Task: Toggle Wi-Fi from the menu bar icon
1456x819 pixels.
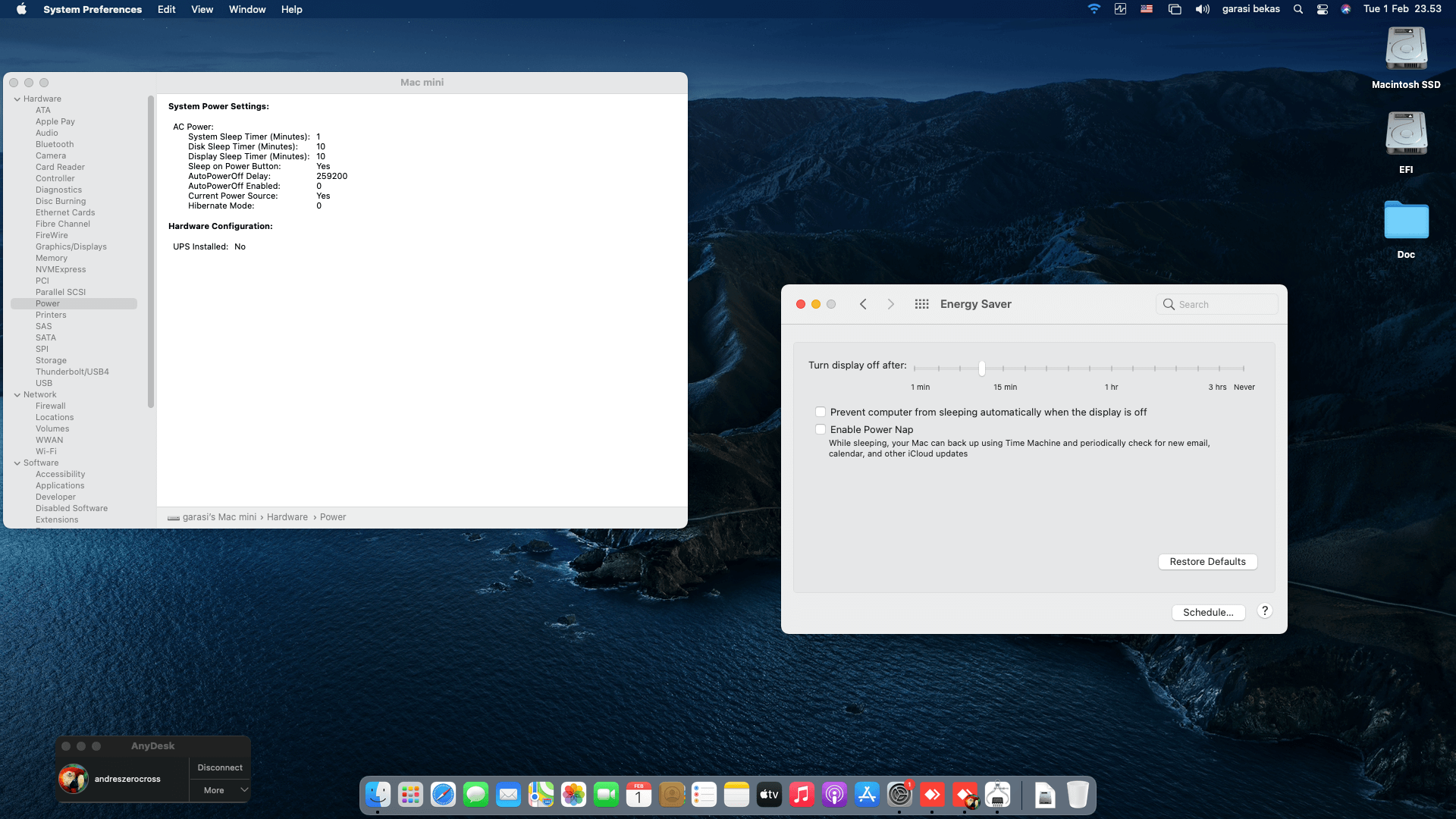Action: click(x=1094, y=9)
